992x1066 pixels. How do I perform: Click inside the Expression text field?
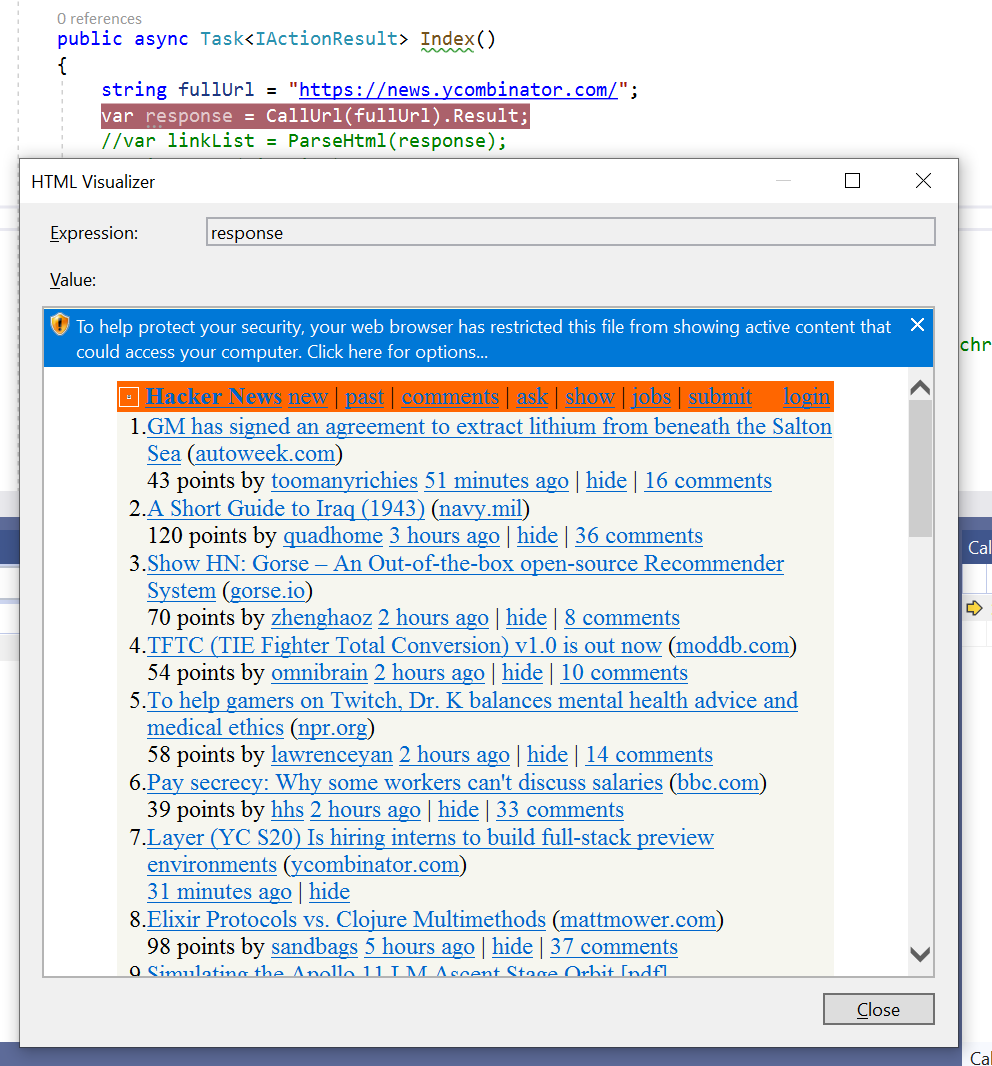point(570,232)
